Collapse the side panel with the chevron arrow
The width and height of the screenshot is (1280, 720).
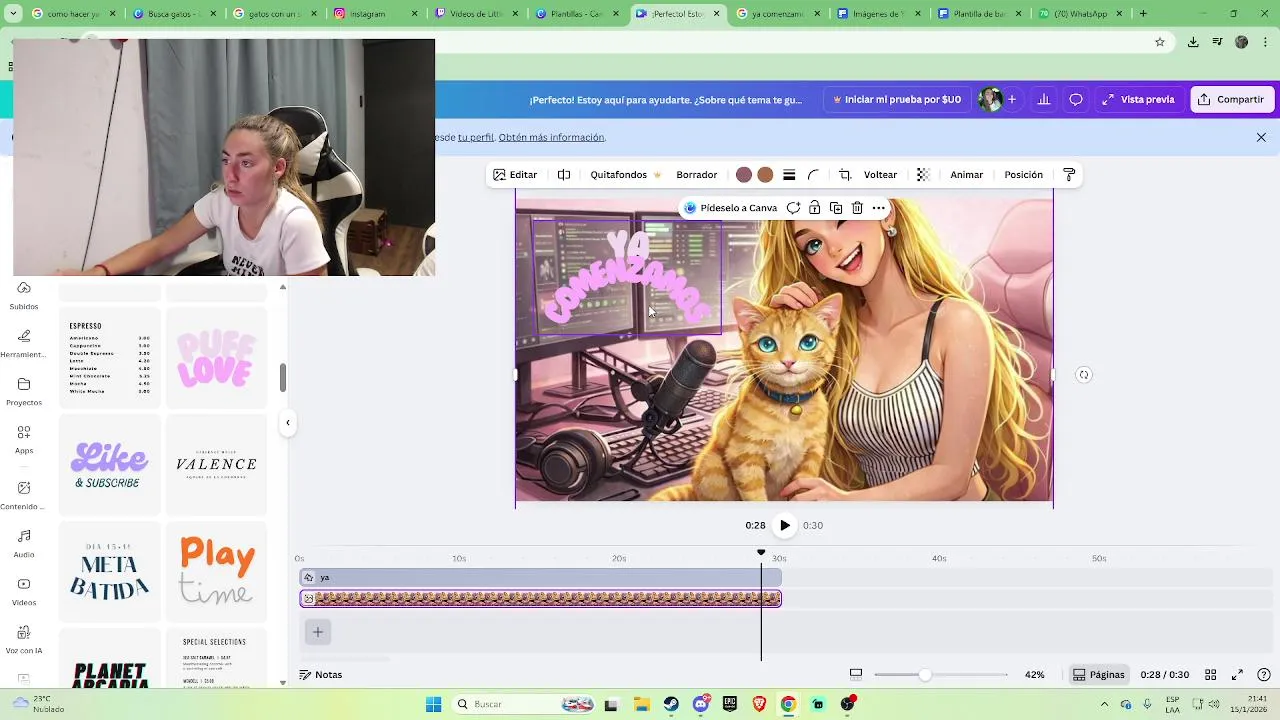[x=288, y=422]
